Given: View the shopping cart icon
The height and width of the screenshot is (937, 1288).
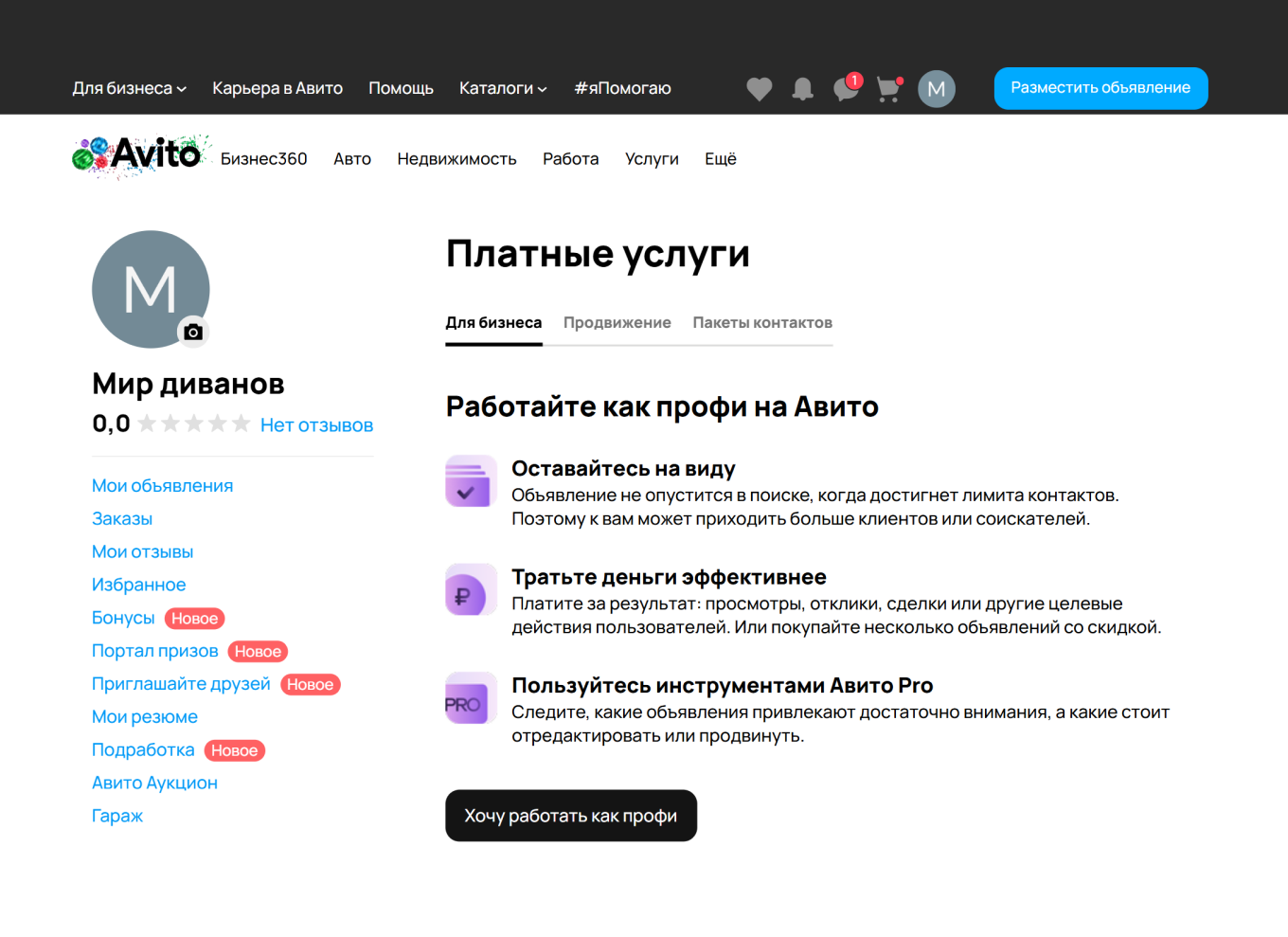Looking at the screenshot, I should point(888,88).
